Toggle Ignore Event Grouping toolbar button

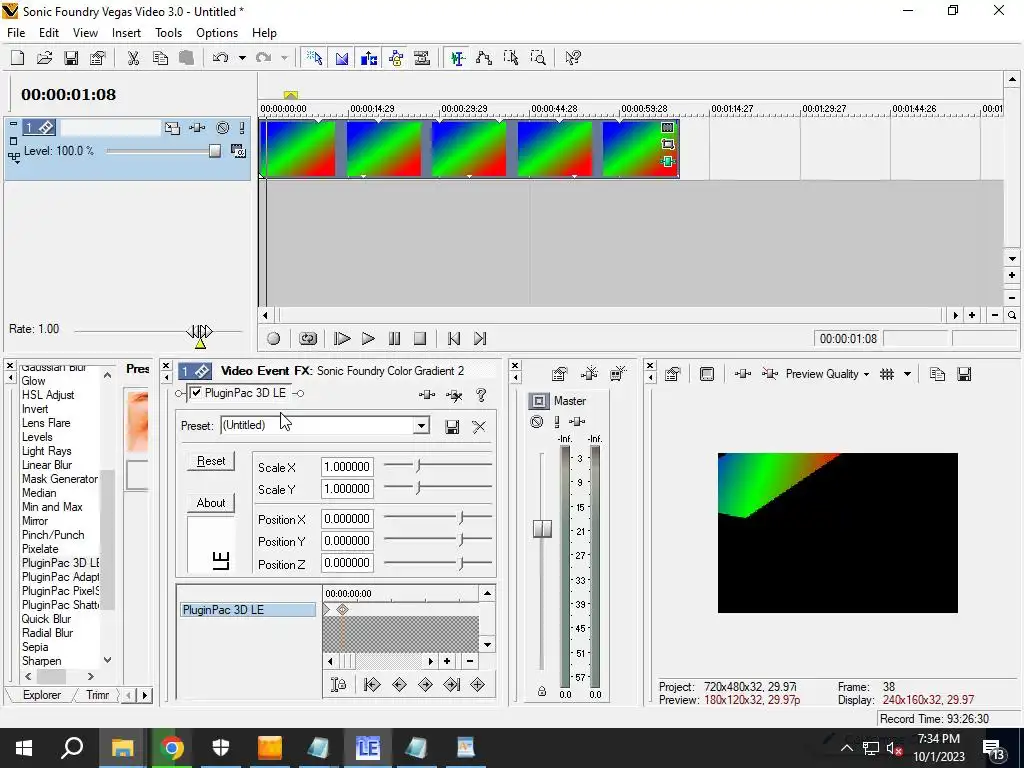coord(423,58)
